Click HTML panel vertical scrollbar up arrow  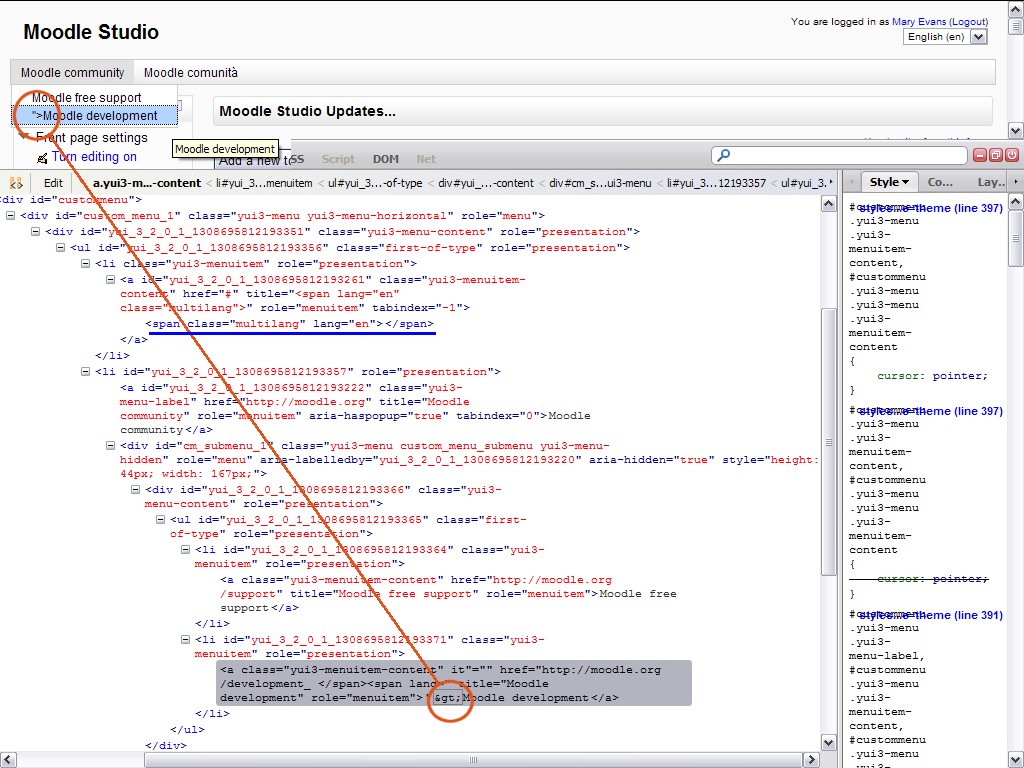pos(828,204)
